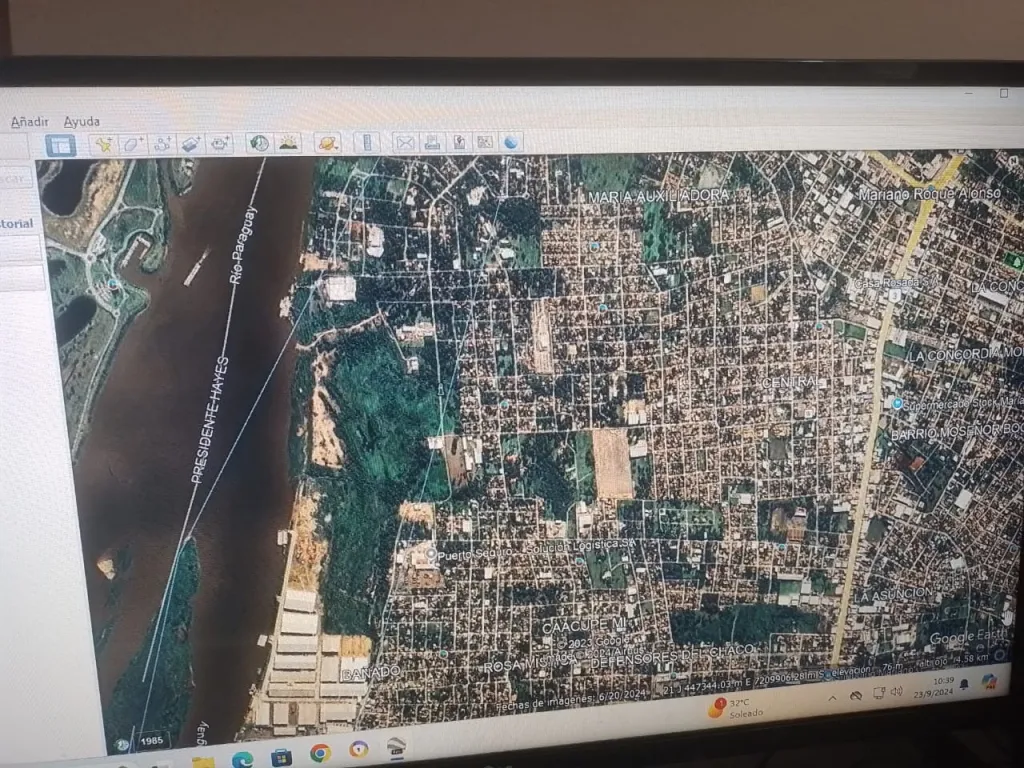Click the notification bell in the taskbar
1024x768 pixels.
pos(964,684)
